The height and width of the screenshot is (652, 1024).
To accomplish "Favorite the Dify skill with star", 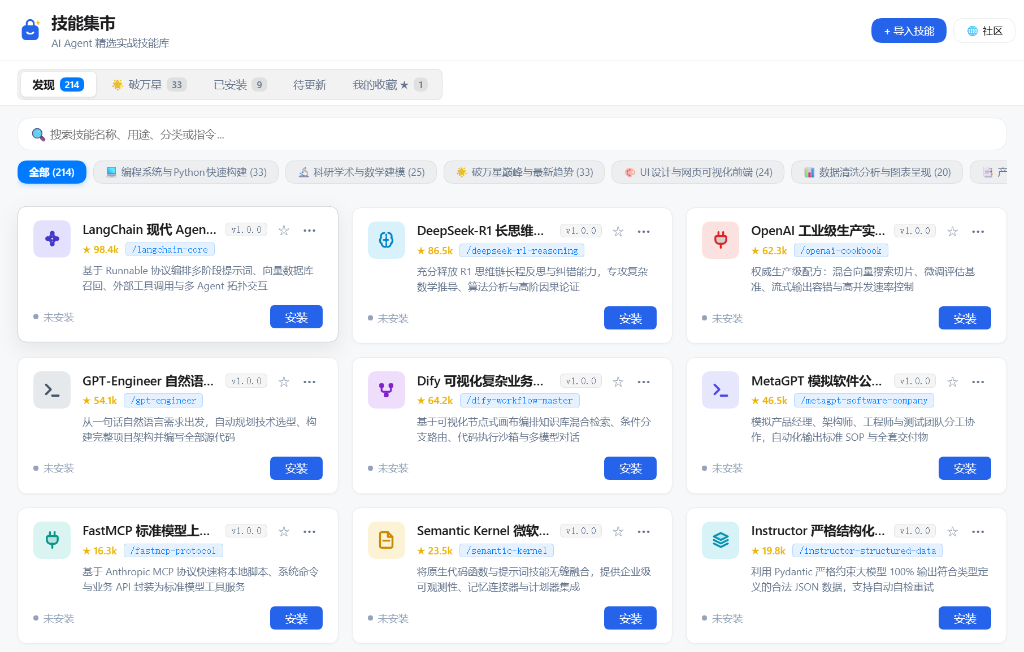I will tap(618, 382).
